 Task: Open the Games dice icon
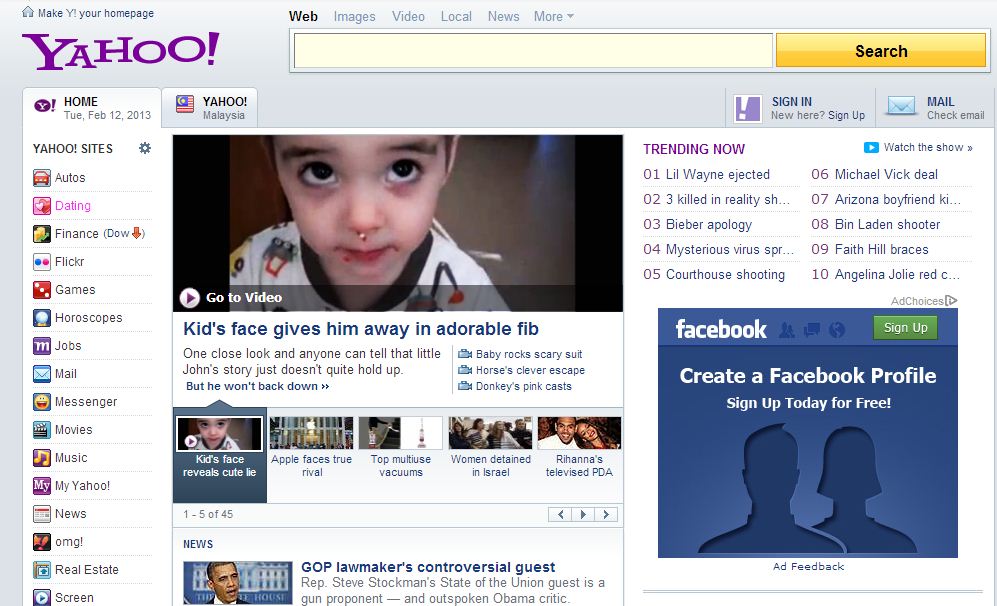[42, 290]
